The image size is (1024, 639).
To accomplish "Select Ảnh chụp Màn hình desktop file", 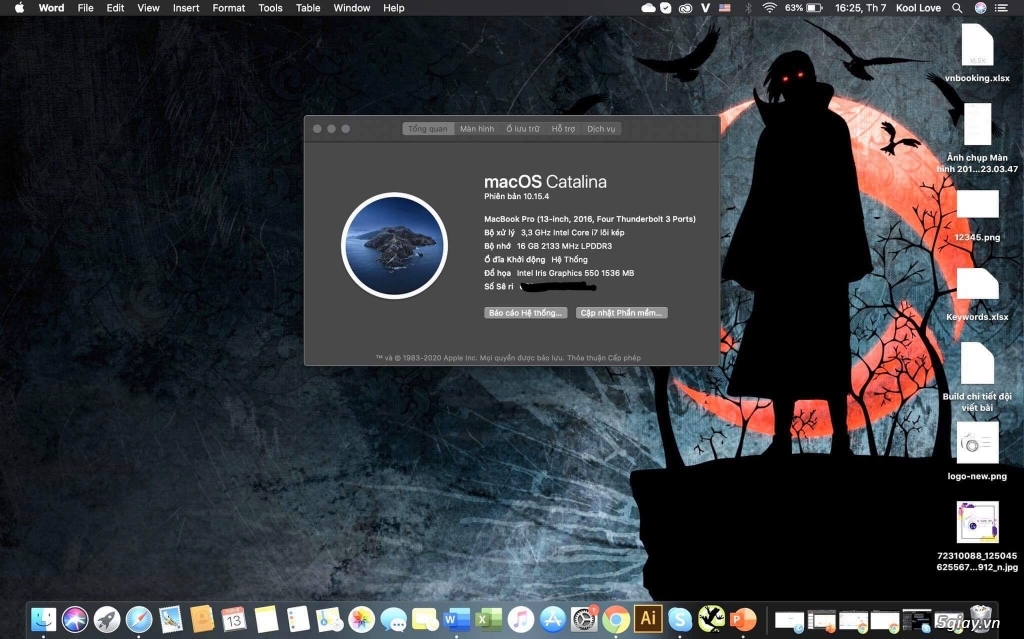I will 977,138.
